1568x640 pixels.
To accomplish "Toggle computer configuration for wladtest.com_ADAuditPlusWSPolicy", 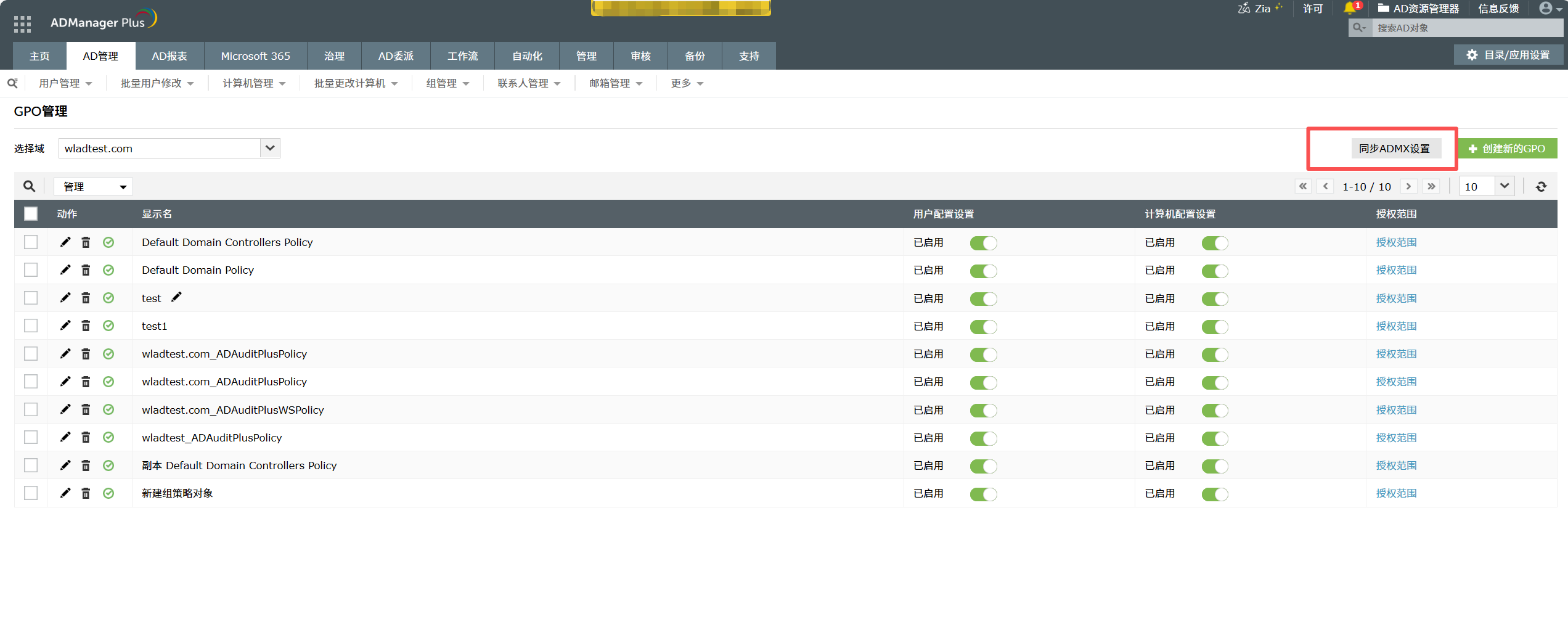I will tap(1215, 411).
